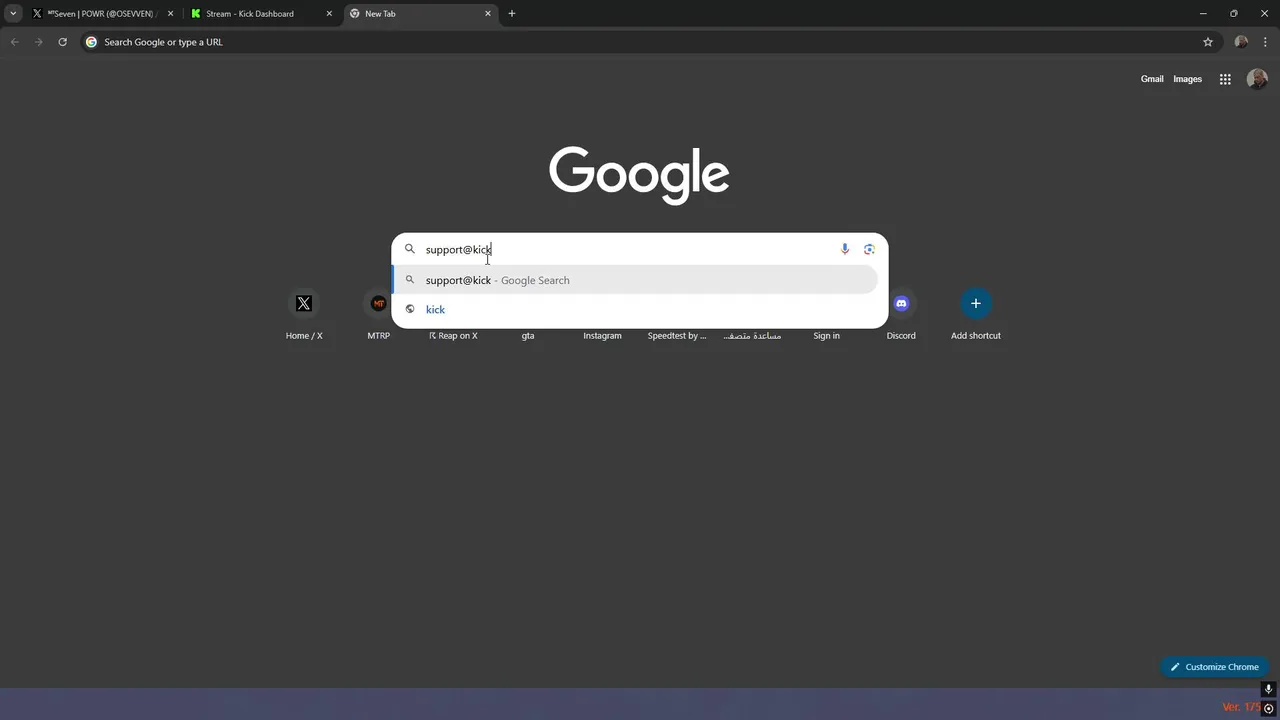Click the voice search microphone icon
The height and width of the screenshot is (720, 1280).
pos(845,249)
